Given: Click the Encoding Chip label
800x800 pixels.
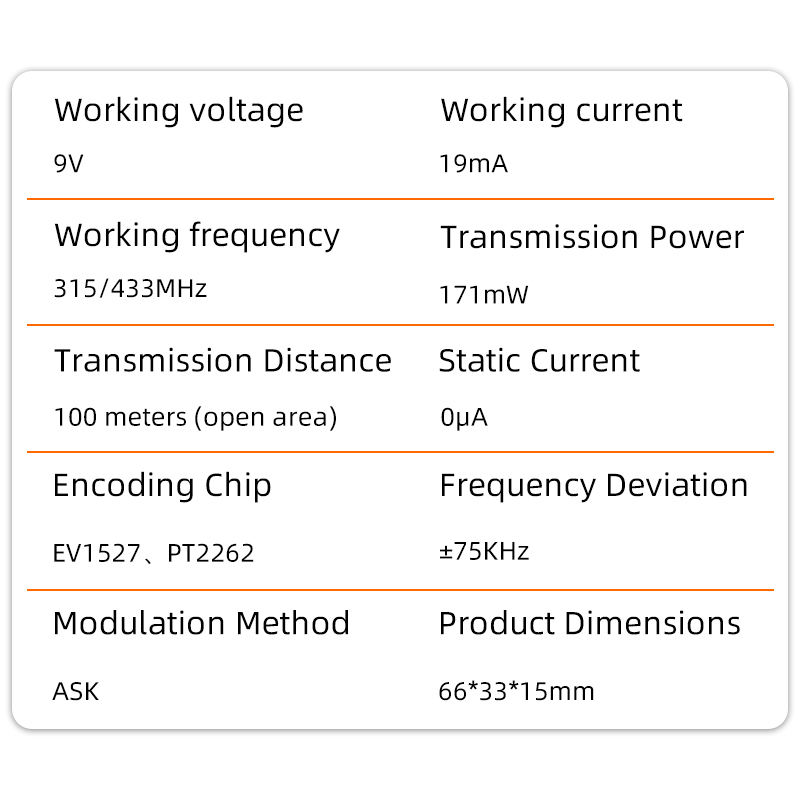Looking at the screenshot, I should coord(162,486).
